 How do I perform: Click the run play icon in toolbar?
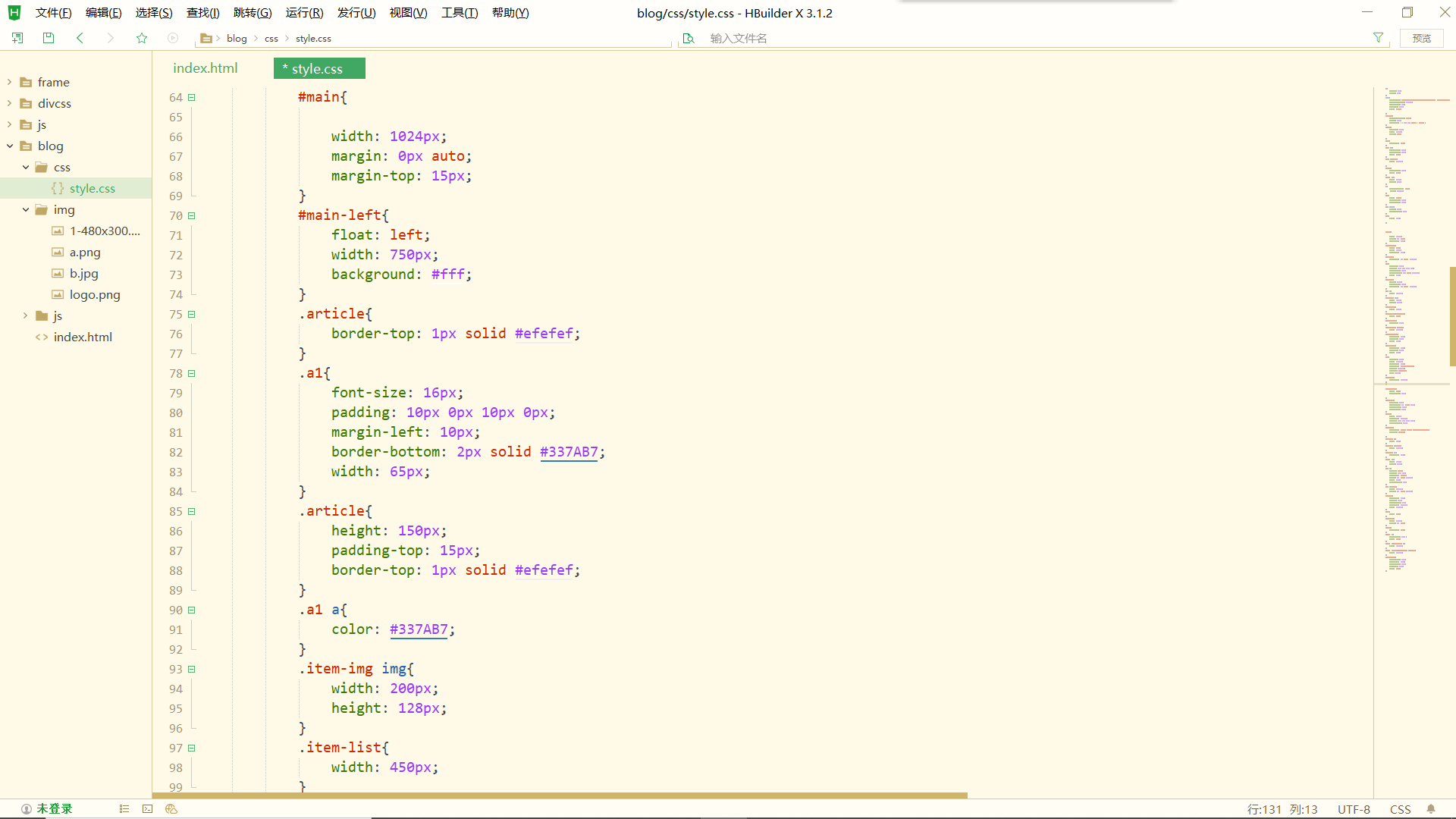pos(173,38)
